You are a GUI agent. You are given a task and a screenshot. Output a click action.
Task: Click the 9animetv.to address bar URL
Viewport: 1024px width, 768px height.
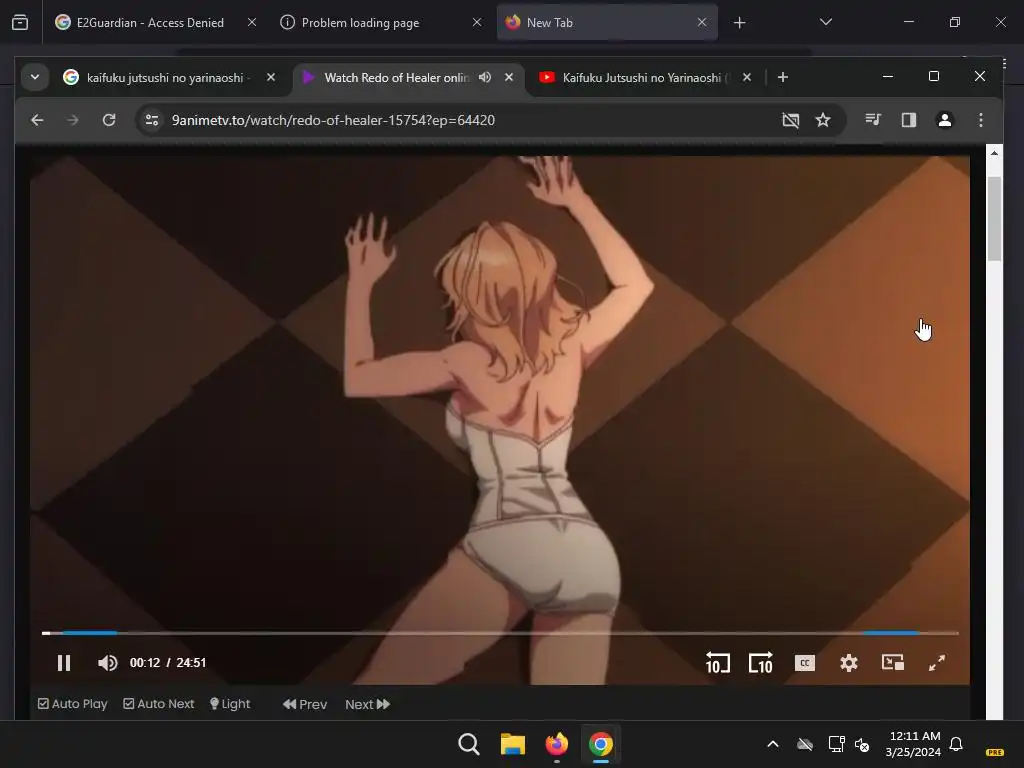click(333, 120)
